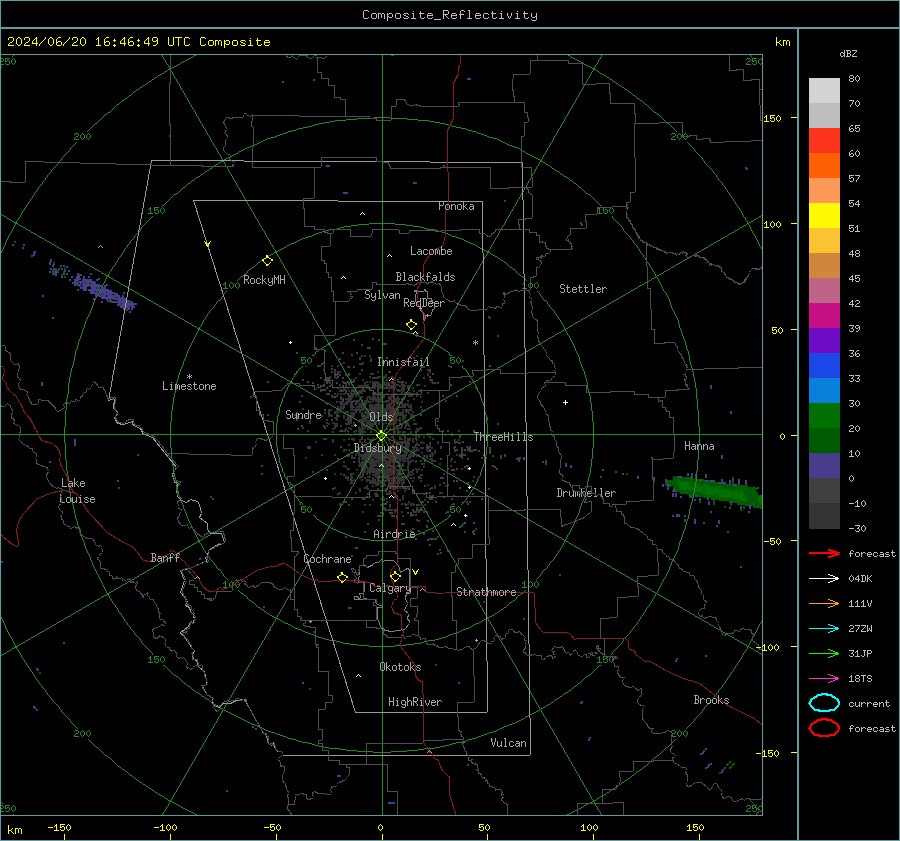Image resolution: width=900 pixels, height=841 pixels.
Task: Click the Blackfalds label
Action: coord(425,277)
